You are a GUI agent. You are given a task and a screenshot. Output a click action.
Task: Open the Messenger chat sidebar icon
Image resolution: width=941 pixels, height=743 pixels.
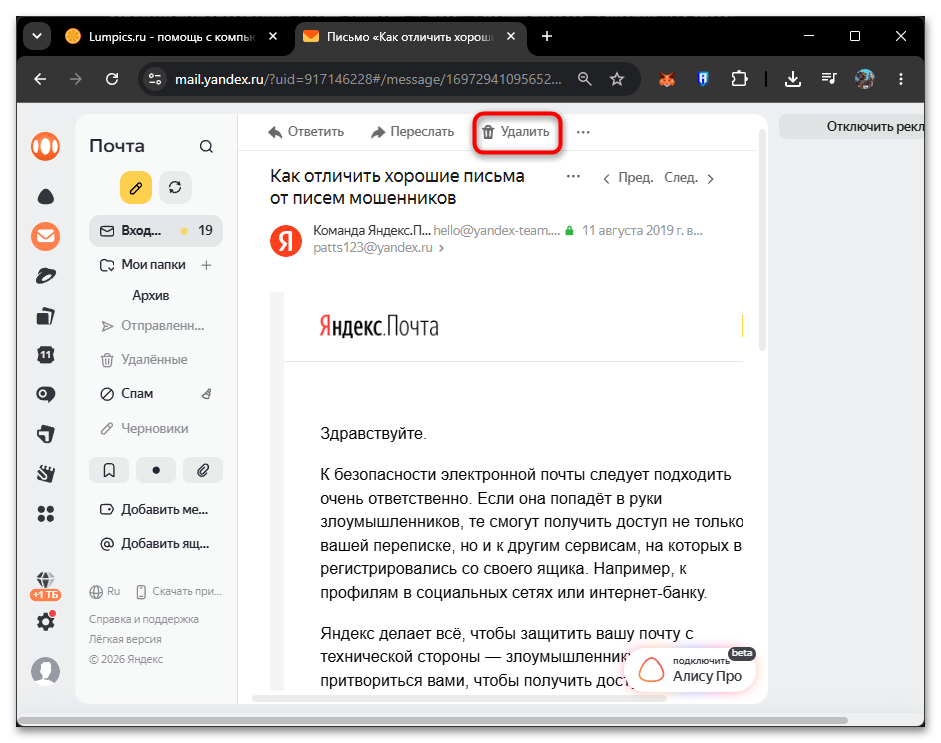pos(46,394)
